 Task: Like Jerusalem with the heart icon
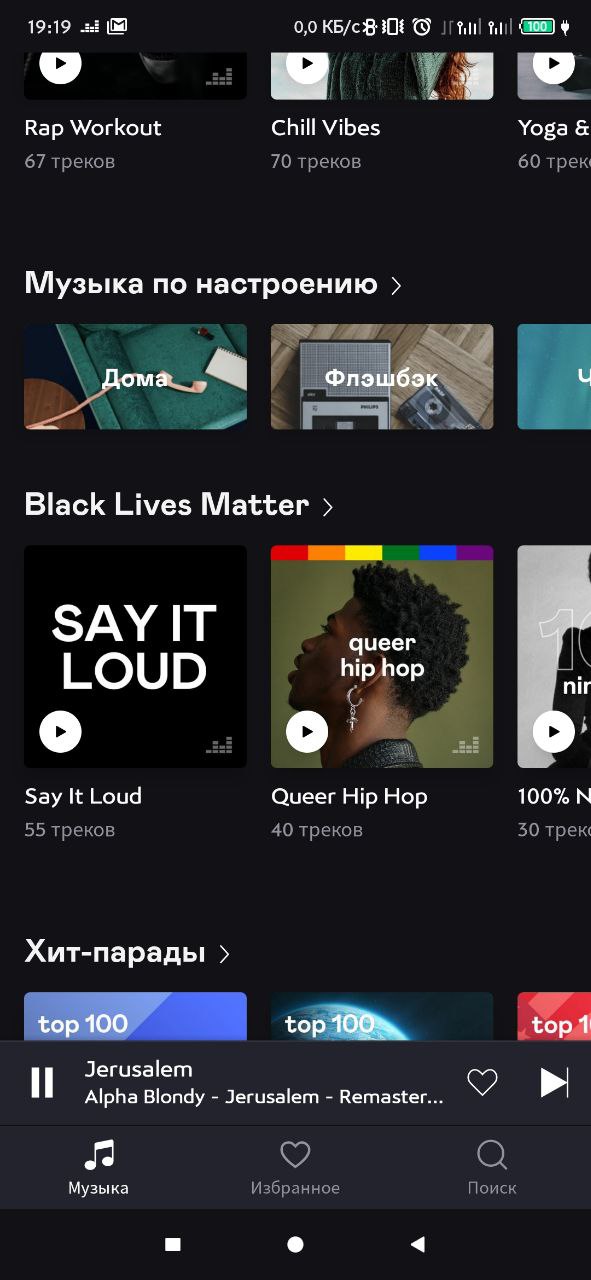482,1082
